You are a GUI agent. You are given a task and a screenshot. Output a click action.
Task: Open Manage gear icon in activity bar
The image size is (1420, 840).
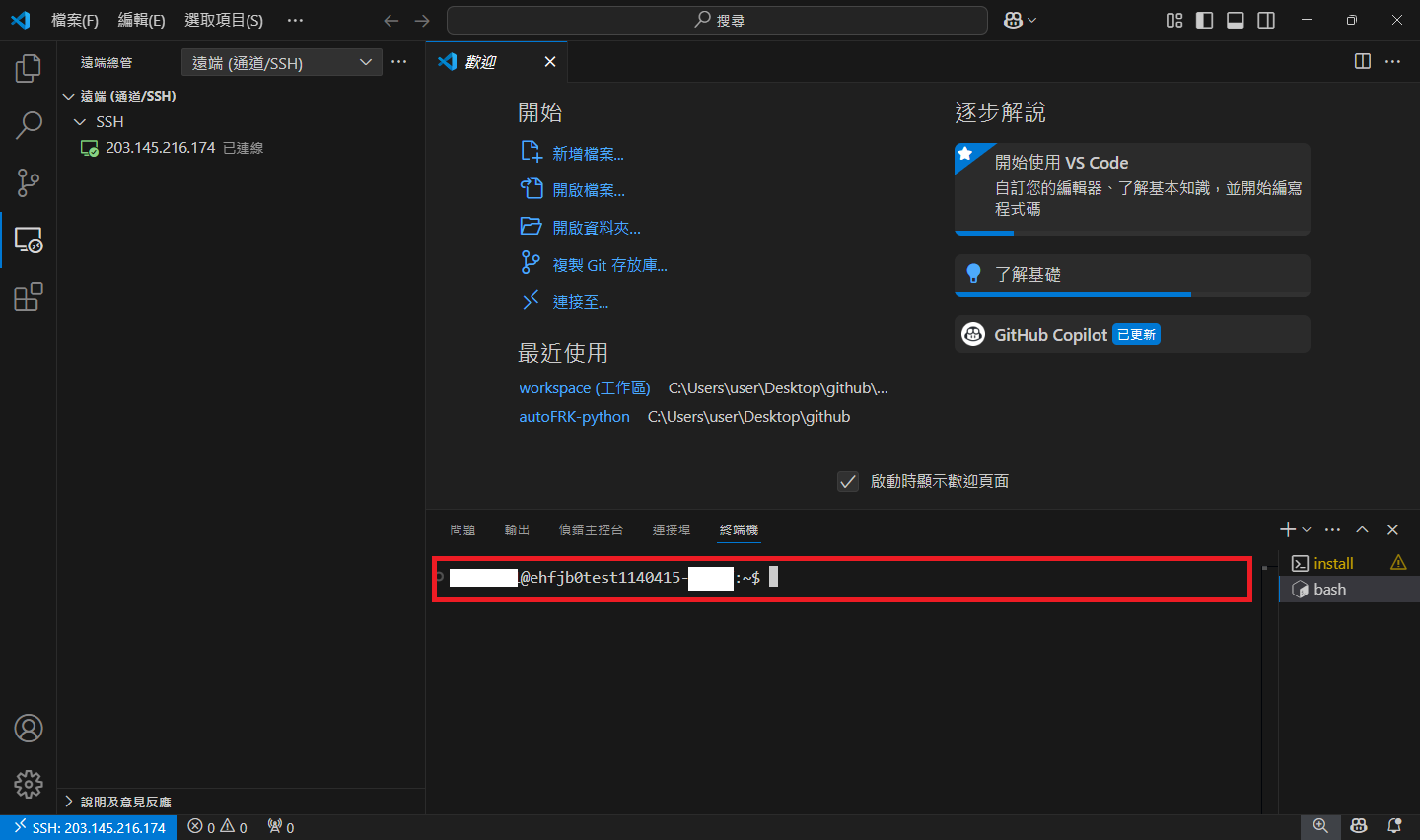tap(29, 784)
